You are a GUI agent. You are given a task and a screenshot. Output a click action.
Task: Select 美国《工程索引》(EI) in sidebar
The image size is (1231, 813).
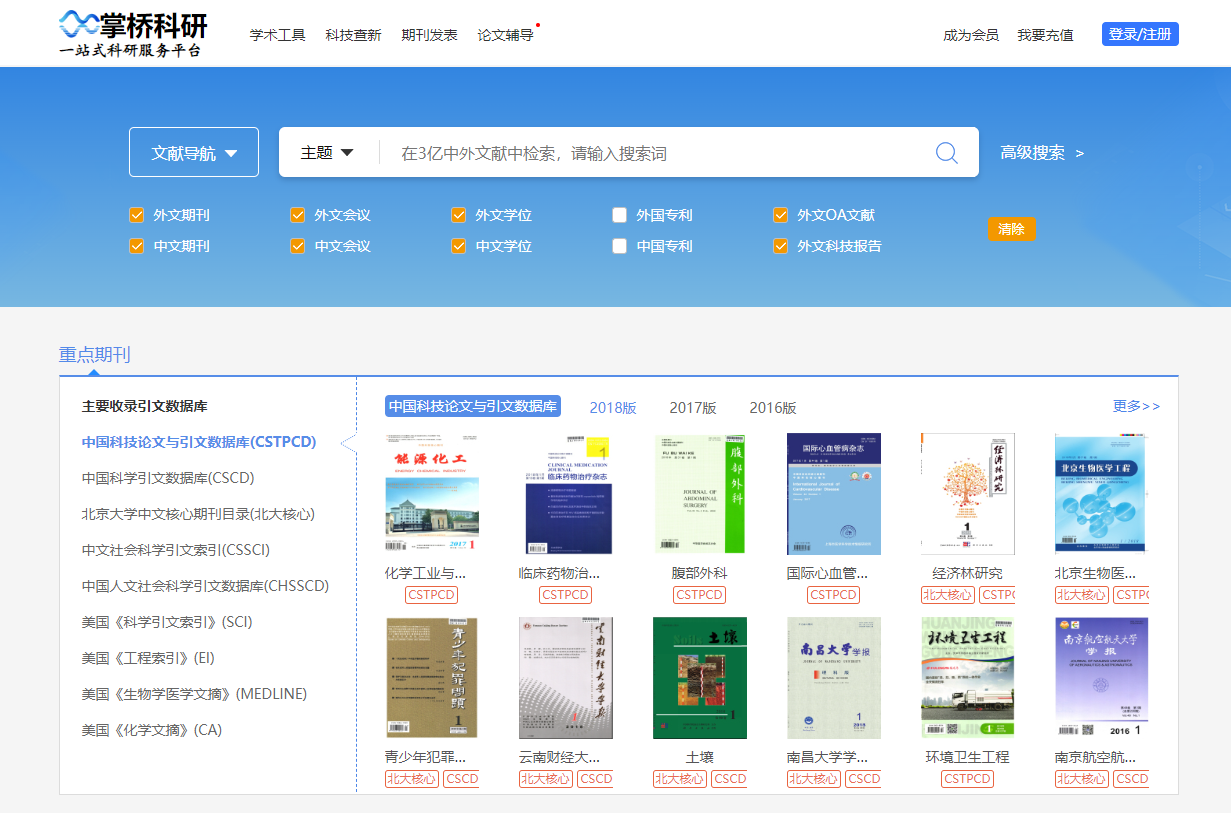point(148,658)
